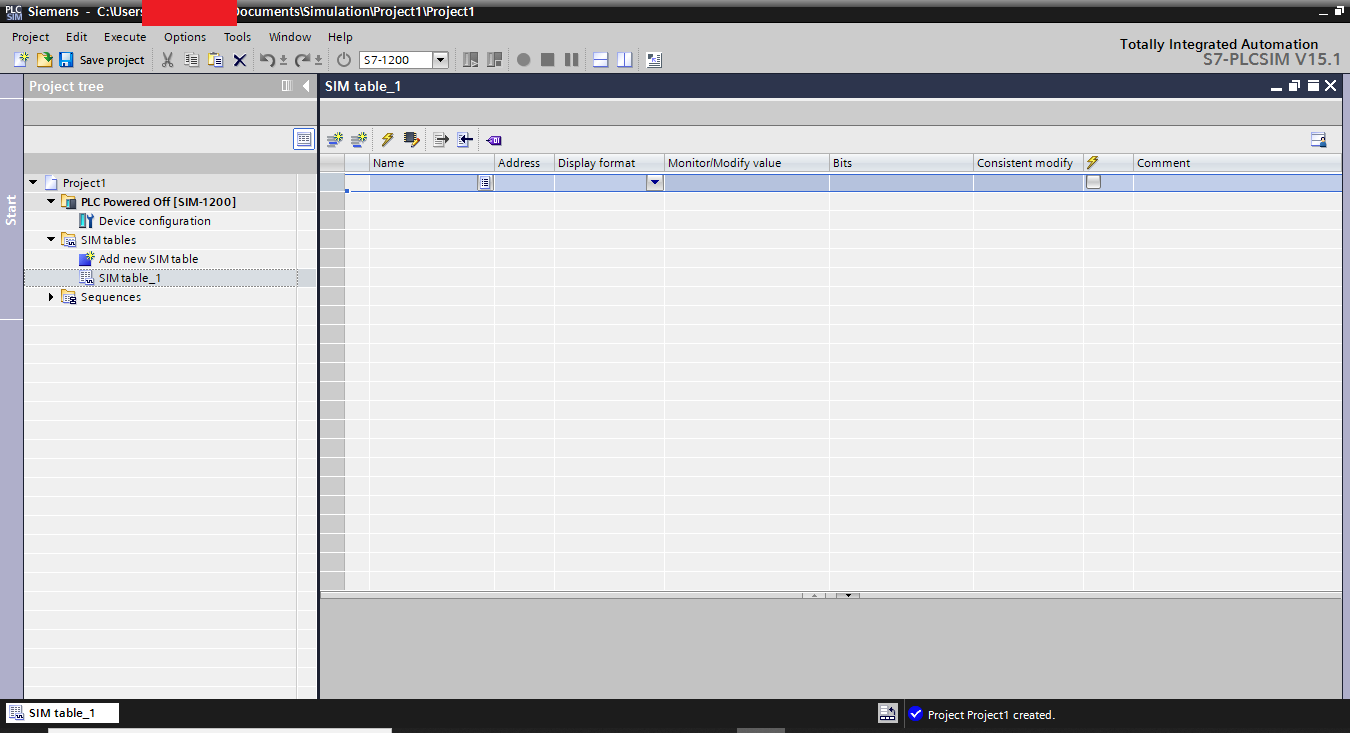Expand the Sequences folder arrow

51,297
